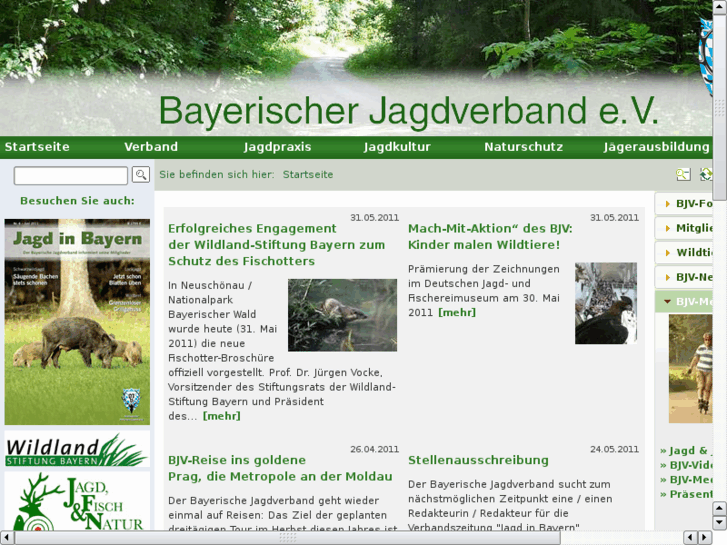Expand the Mitglie... sidebar panel

pyautogui.click(x=684, y=228)
